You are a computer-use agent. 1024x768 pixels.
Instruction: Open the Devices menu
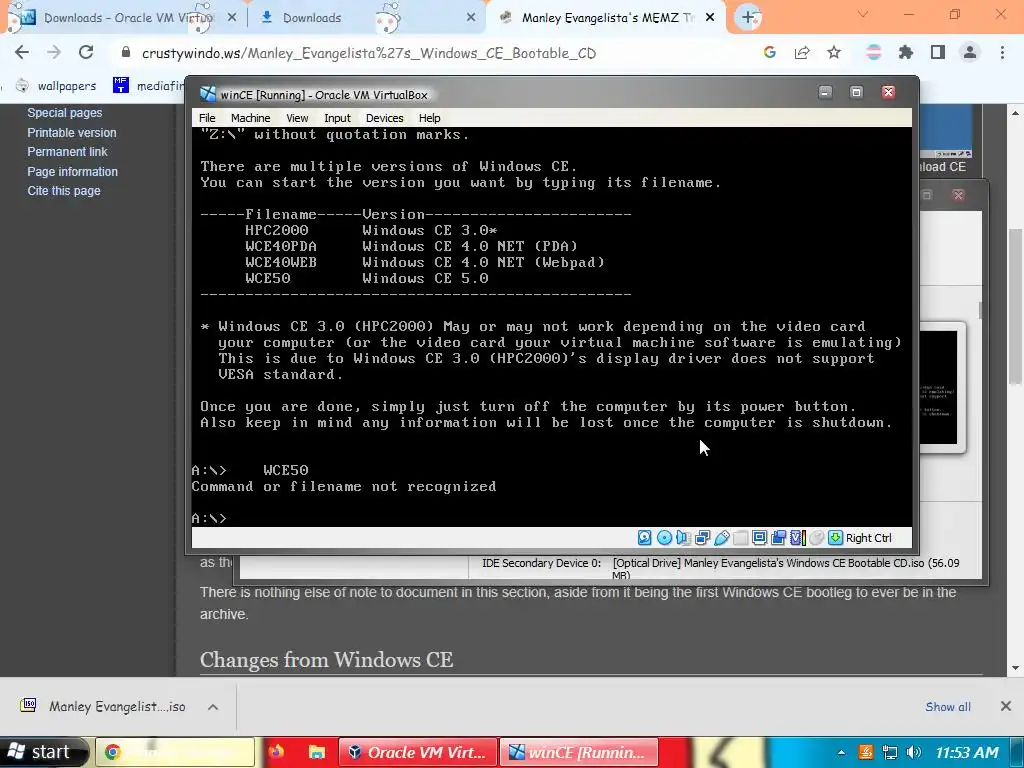coord(385,118)
